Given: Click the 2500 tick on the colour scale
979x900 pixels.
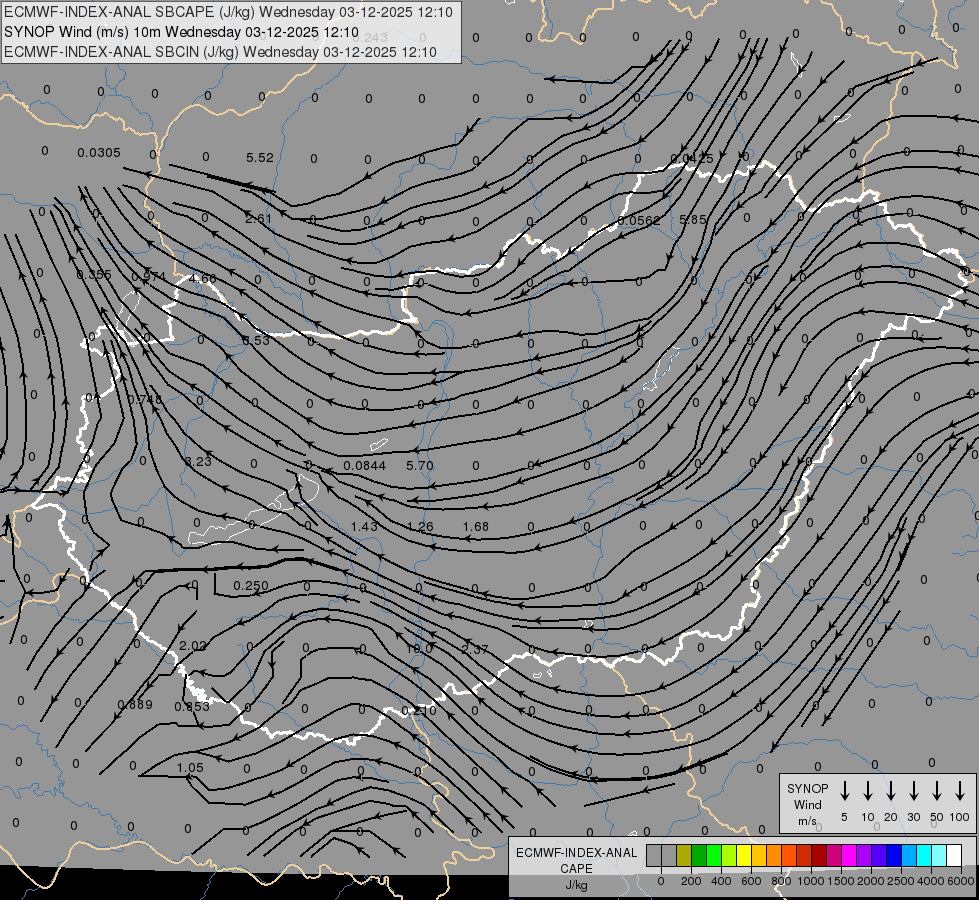Looking at the screenshot, I should pos(900,881).
